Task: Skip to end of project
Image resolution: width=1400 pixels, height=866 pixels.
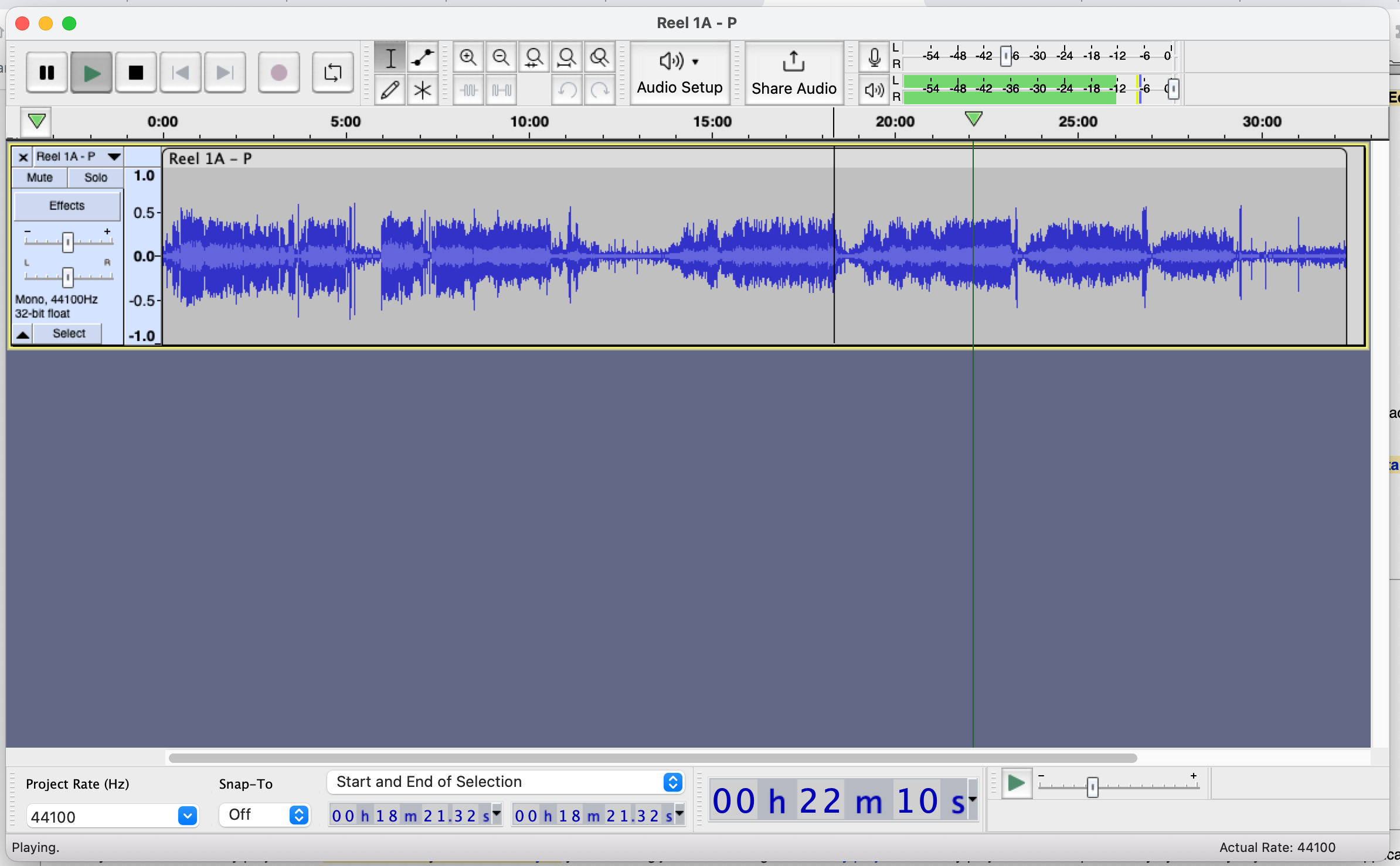Action: [x=225, y=73]
